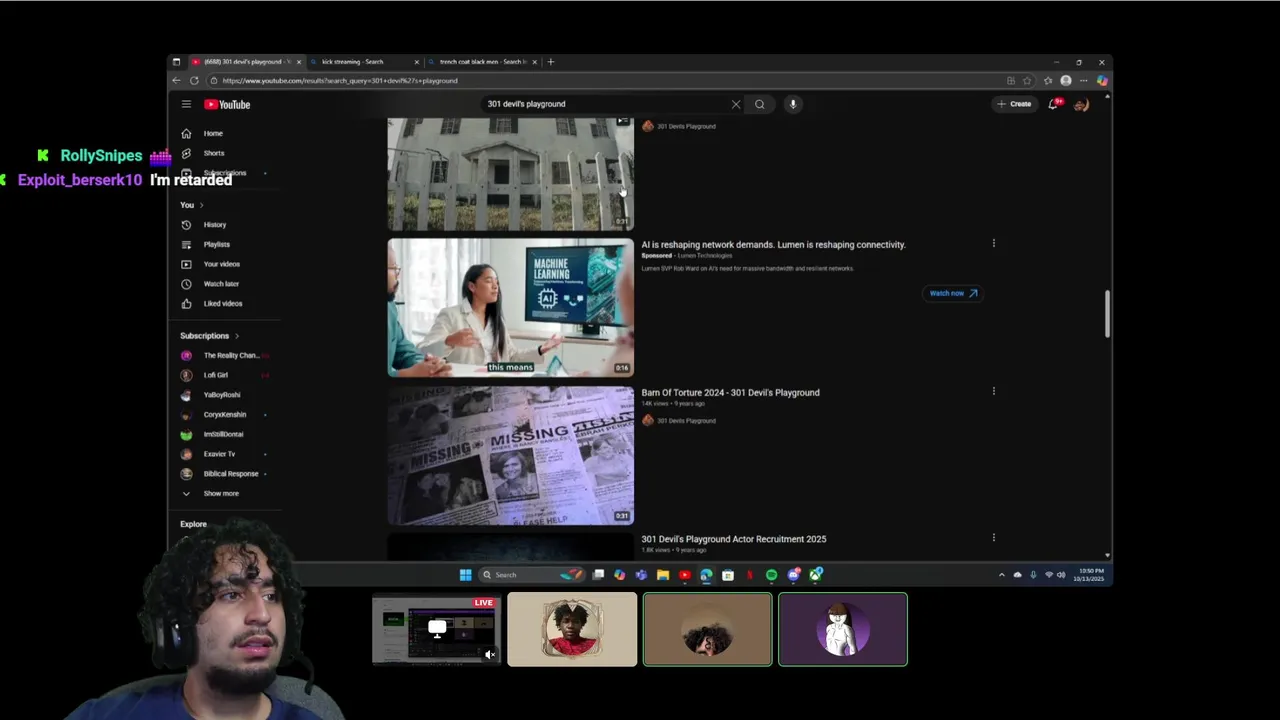Open Microsoft Store on the taskbar

pyautogui.click(x=728, y=574)
